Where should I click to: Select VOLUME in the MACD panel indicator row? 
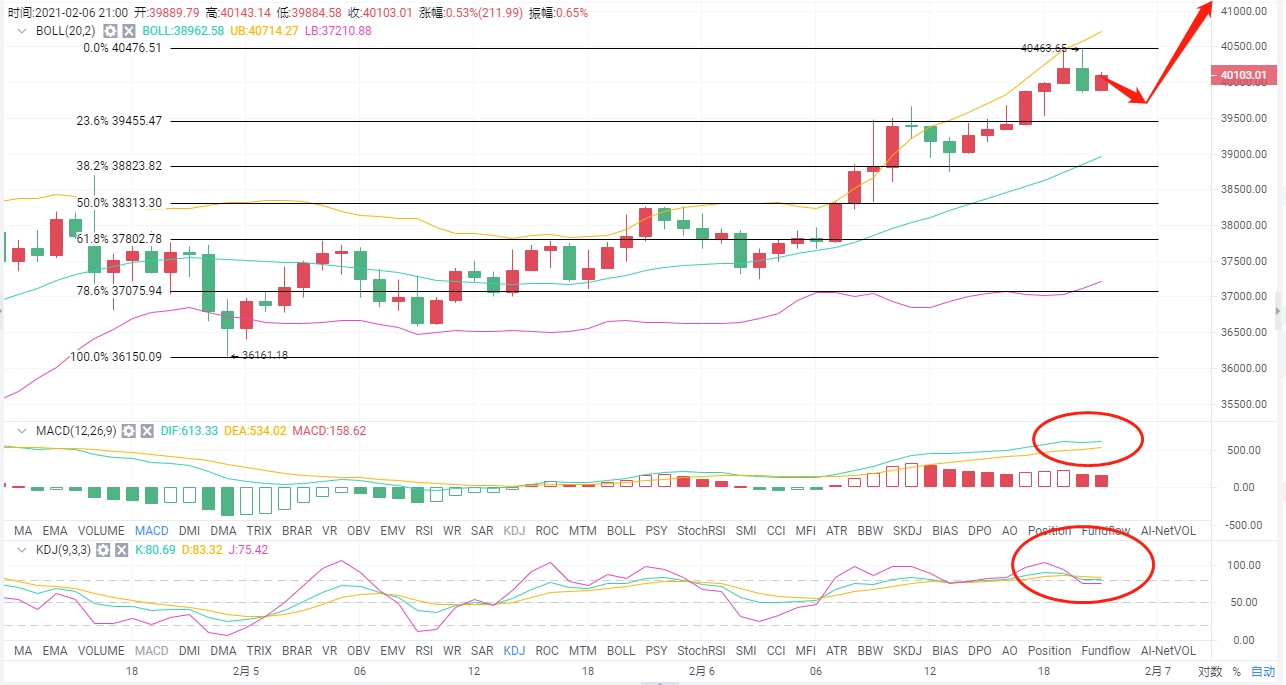(x=101, y=530)
